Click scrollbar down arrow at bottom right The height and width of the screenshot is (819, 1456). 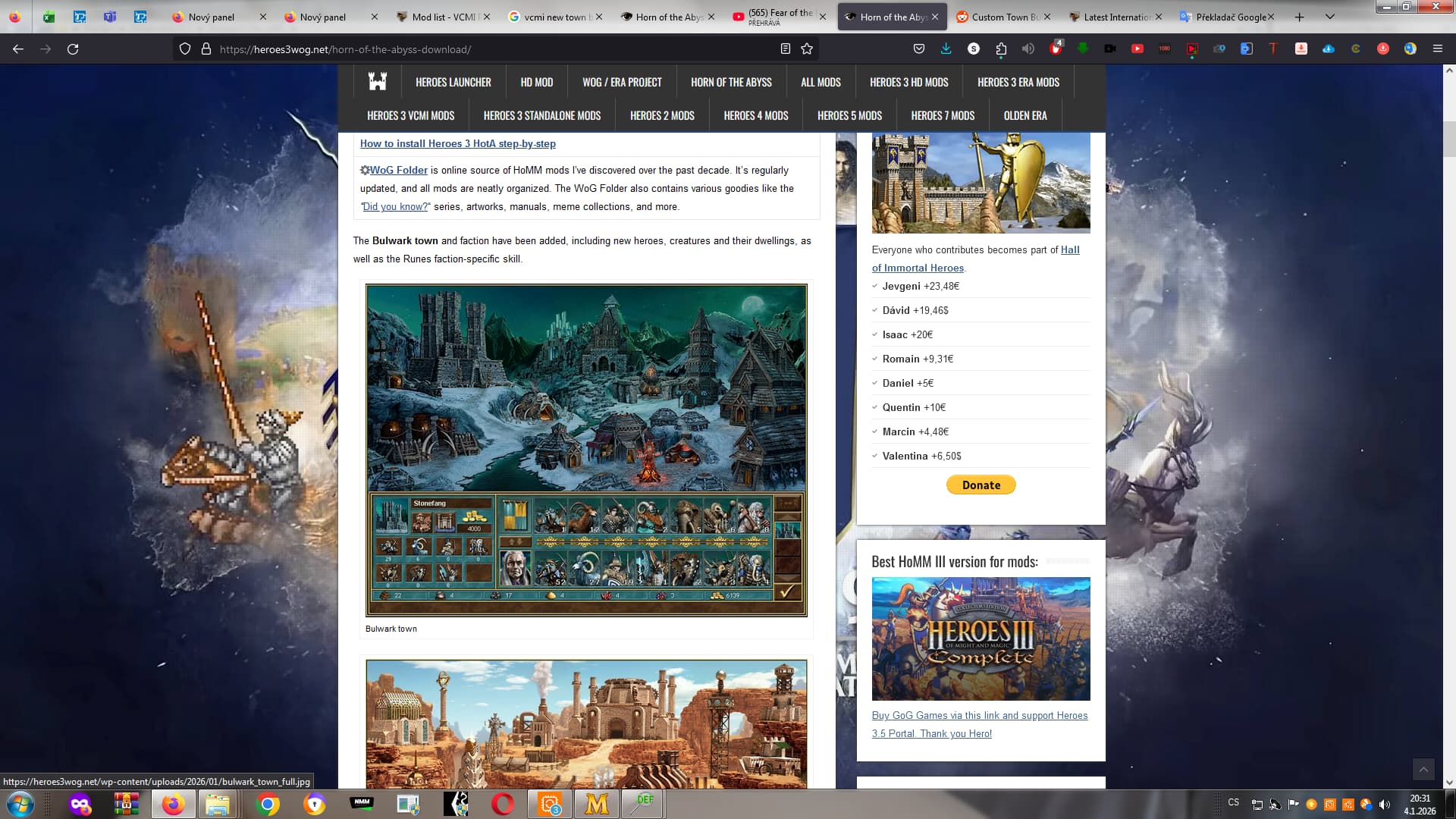click(1449, 782)
